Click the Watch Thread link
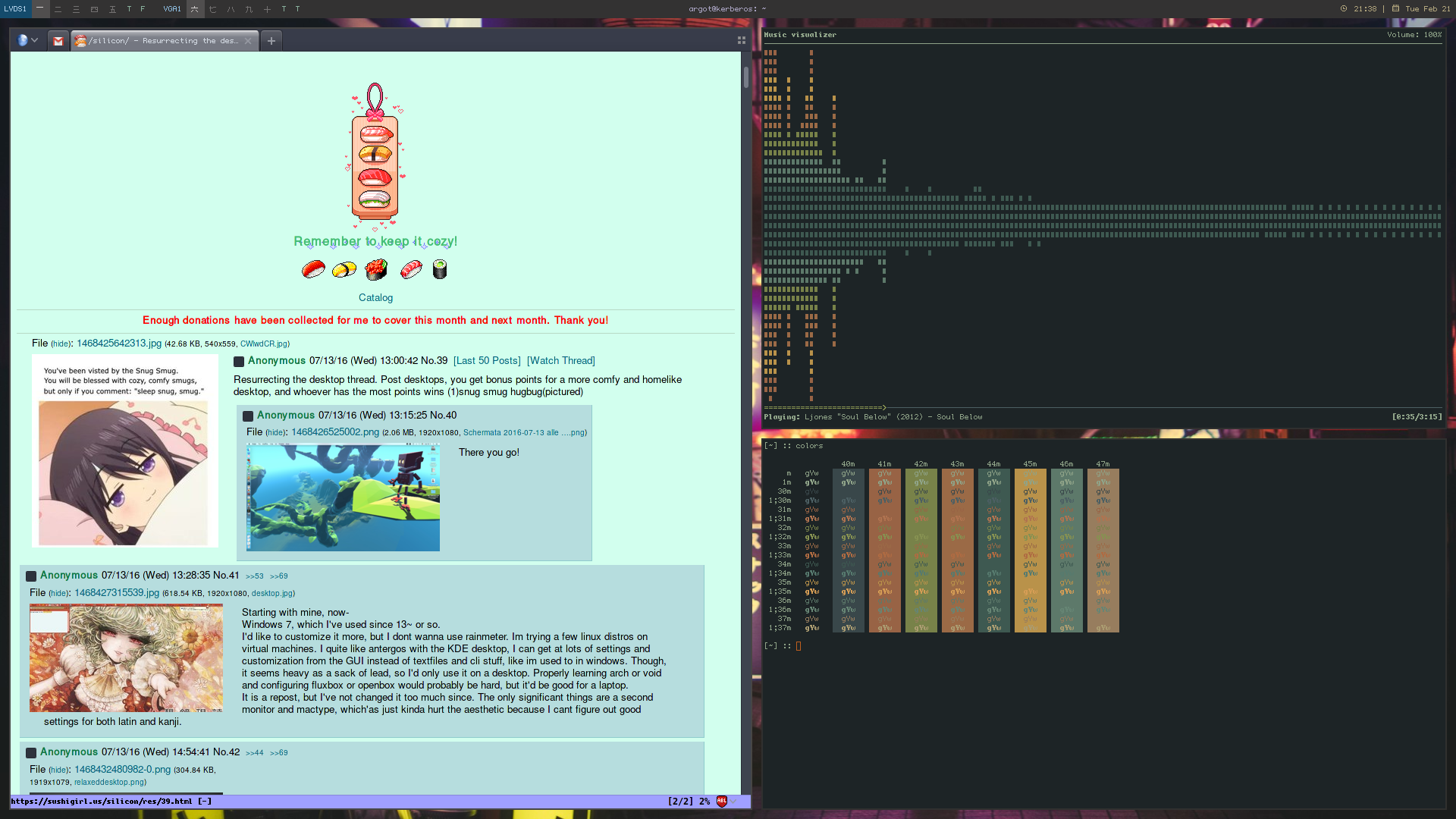This screenshot has width=1456, height=819. (560, 361)
